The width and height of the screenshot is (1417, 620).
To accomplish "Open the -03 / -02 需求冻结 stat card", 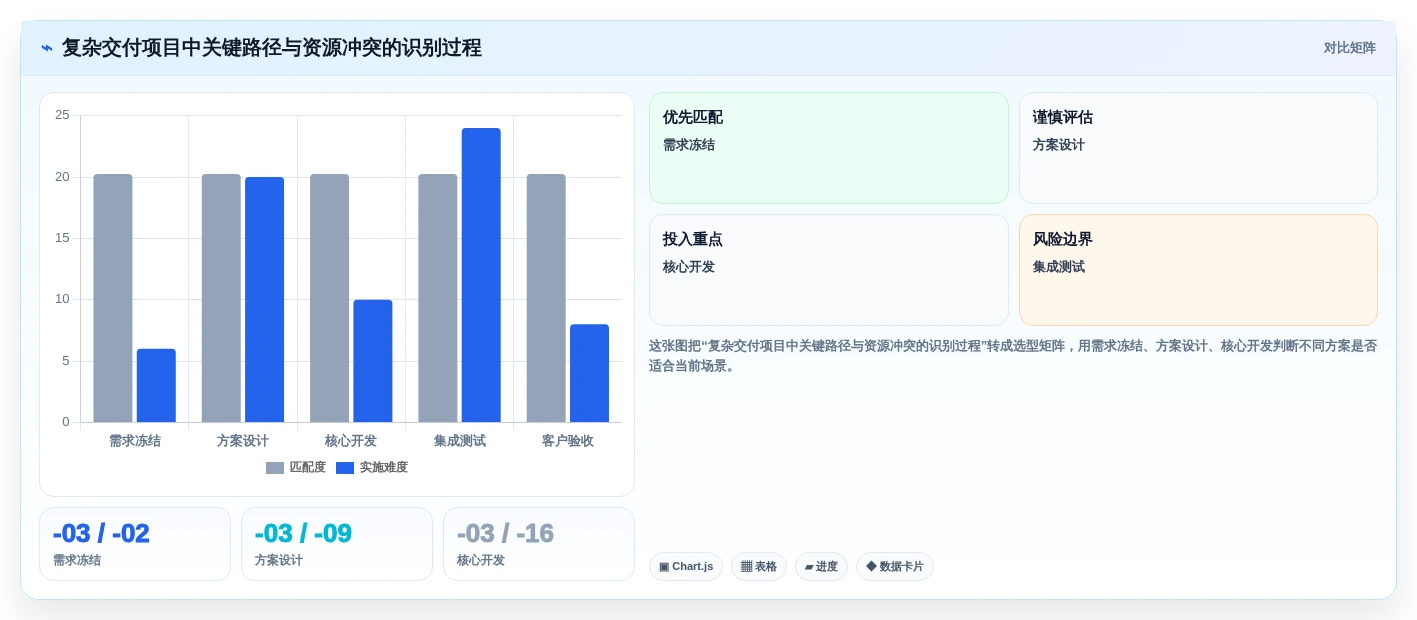I will 135,544.
